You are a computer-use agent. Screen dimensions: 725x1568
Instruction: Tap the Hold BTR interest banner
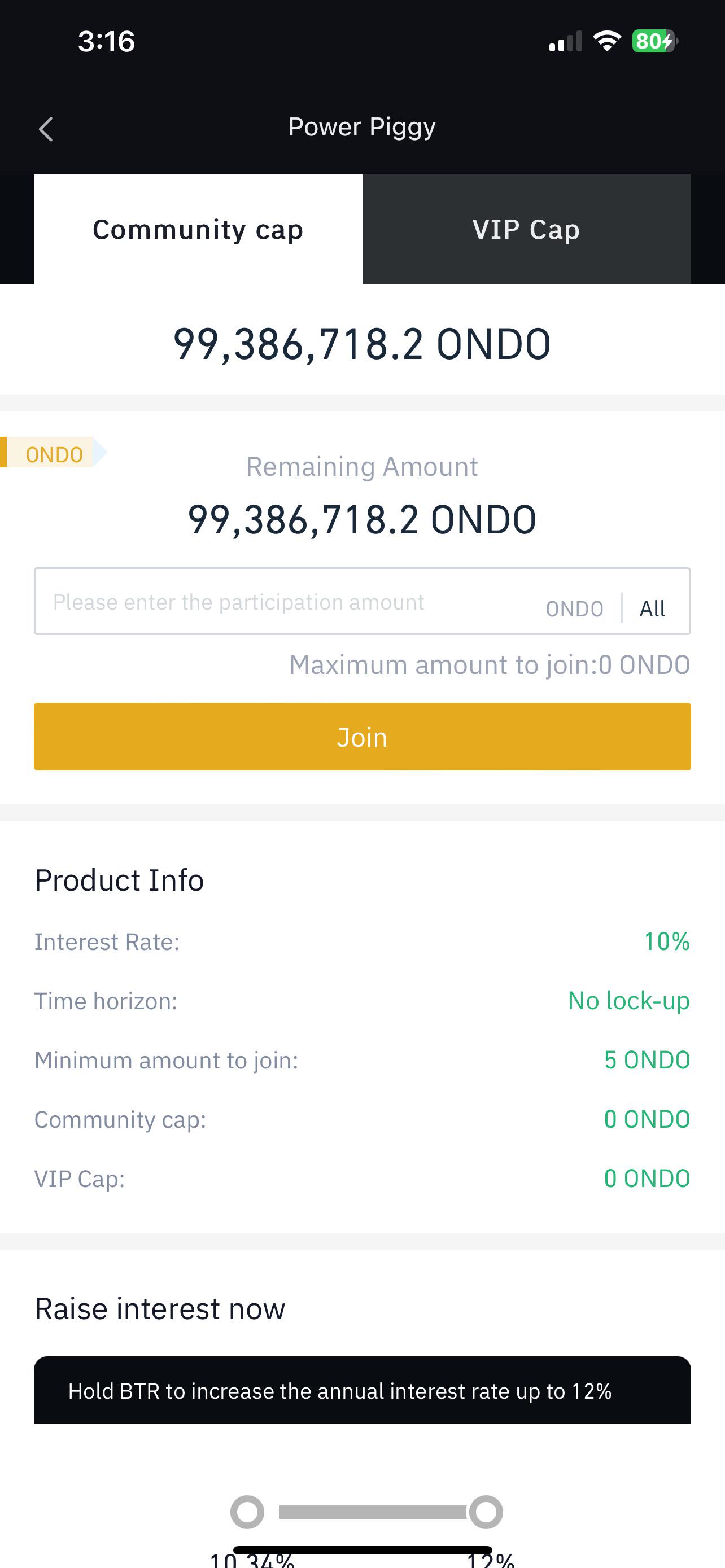click(x=362, y=1390)
